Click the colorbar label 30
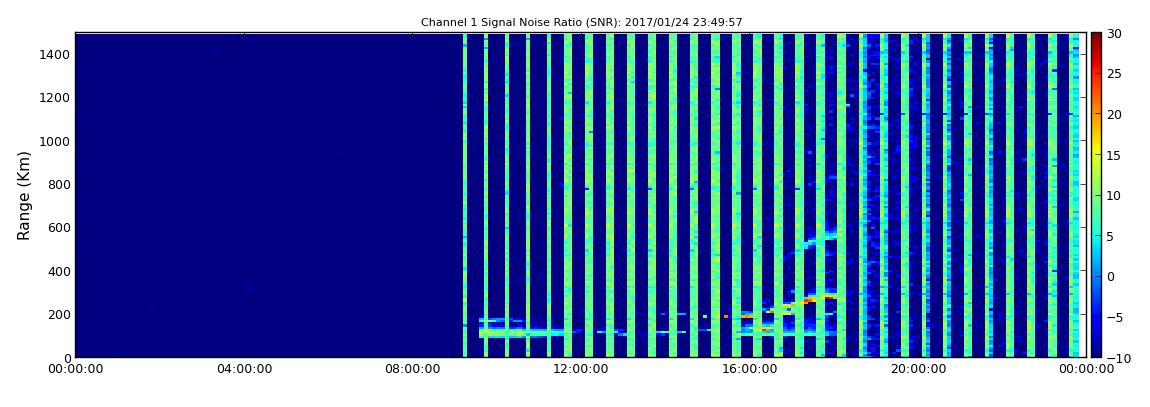The height and width of the screenshot is (407, 1150). [1115, 33]
